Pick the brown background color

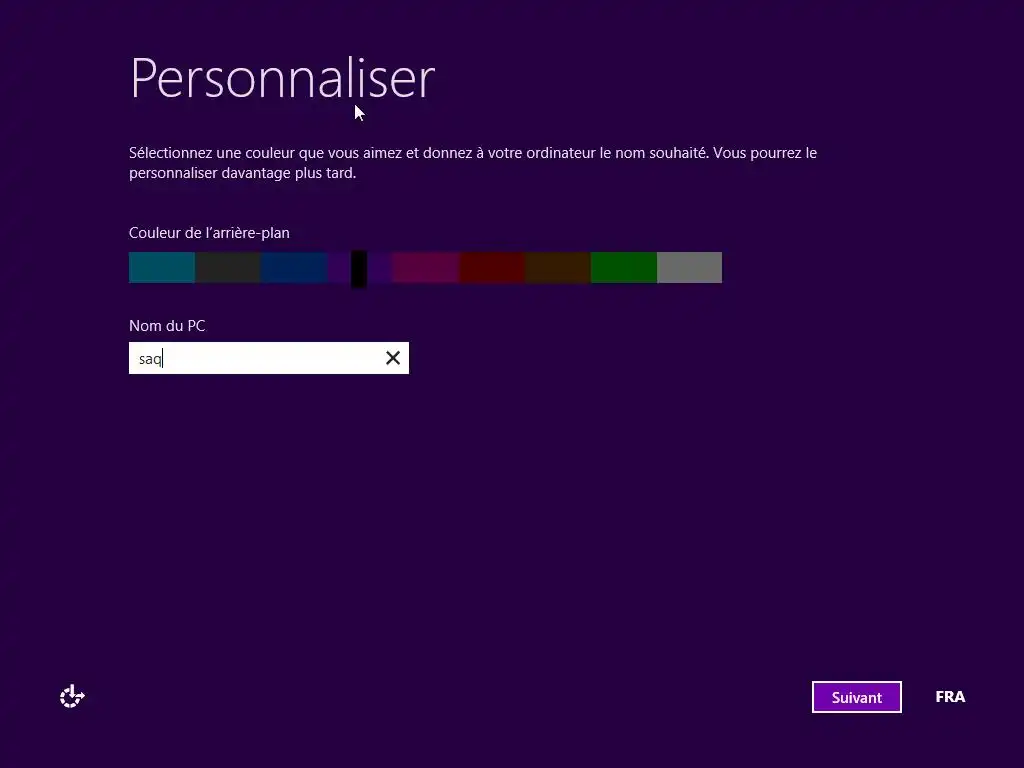pos(558,267)
